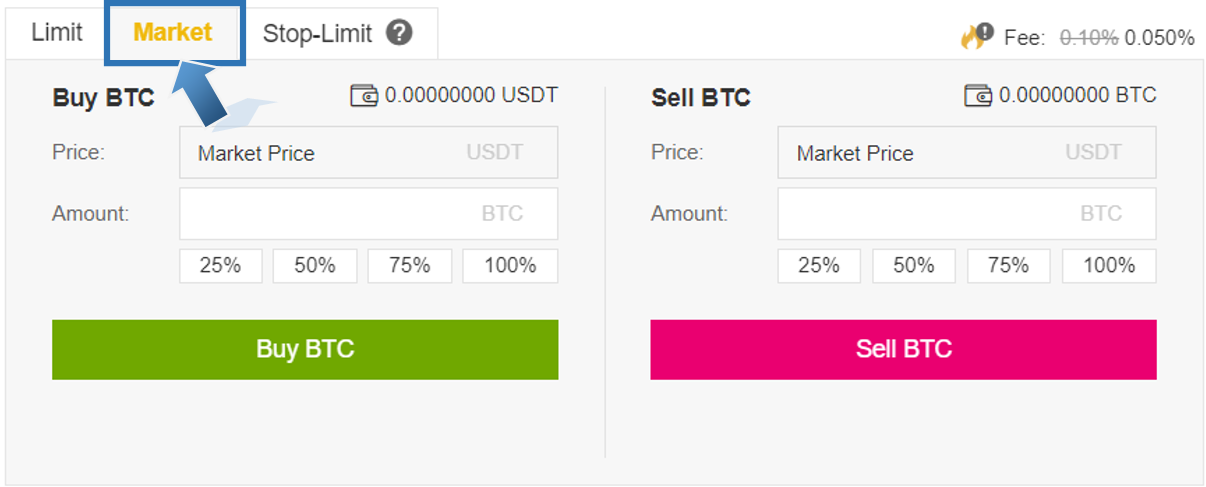The image size is (1206, 487).
Task: Switch to the Limit order tab
Action: point(57,33)
